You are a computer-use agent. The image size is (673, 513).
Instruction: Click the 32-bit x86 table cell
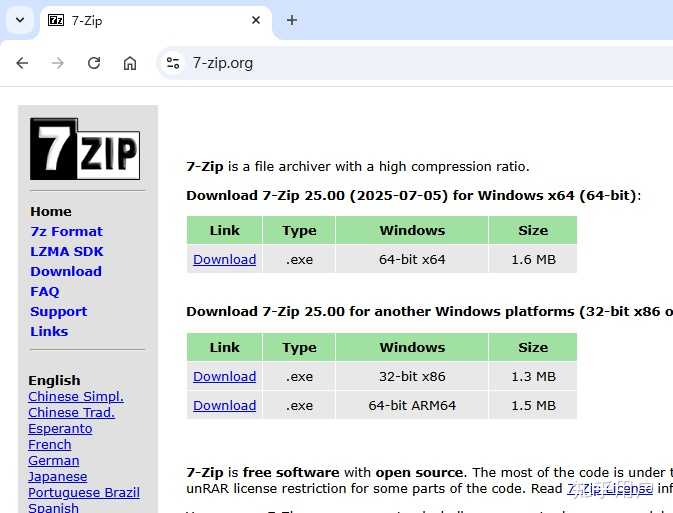click(412, 376)
